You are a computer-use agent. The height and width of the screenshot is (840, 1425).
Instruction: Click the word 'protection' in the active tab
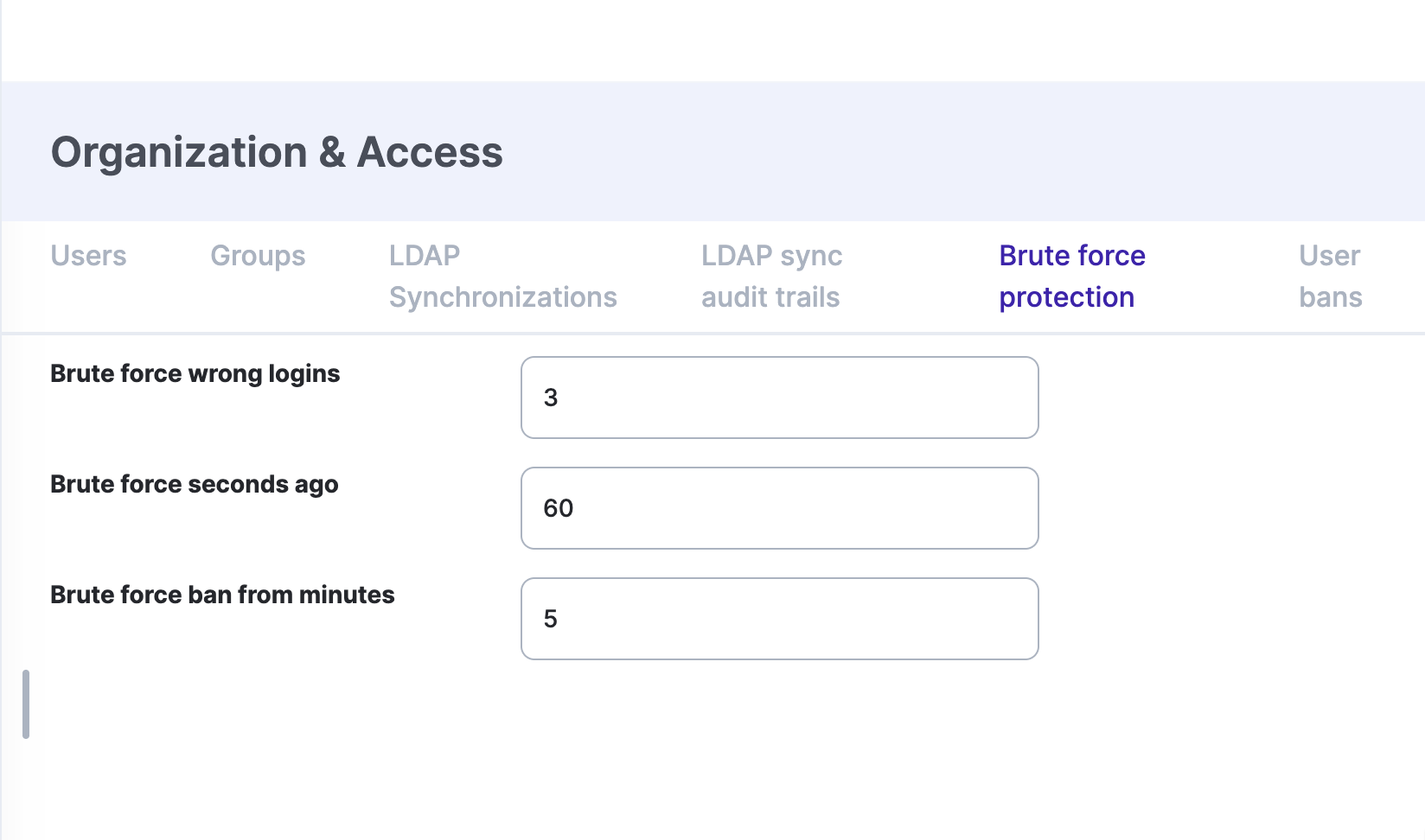(x=1066, y=297)
